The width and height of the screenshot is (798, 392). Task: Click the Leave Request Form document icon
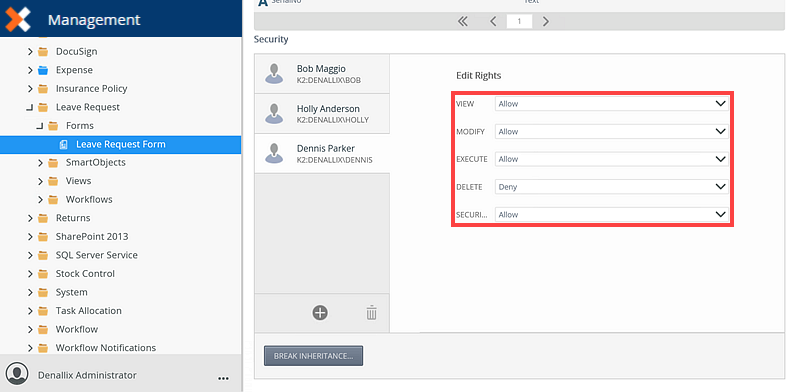(64, 145)
